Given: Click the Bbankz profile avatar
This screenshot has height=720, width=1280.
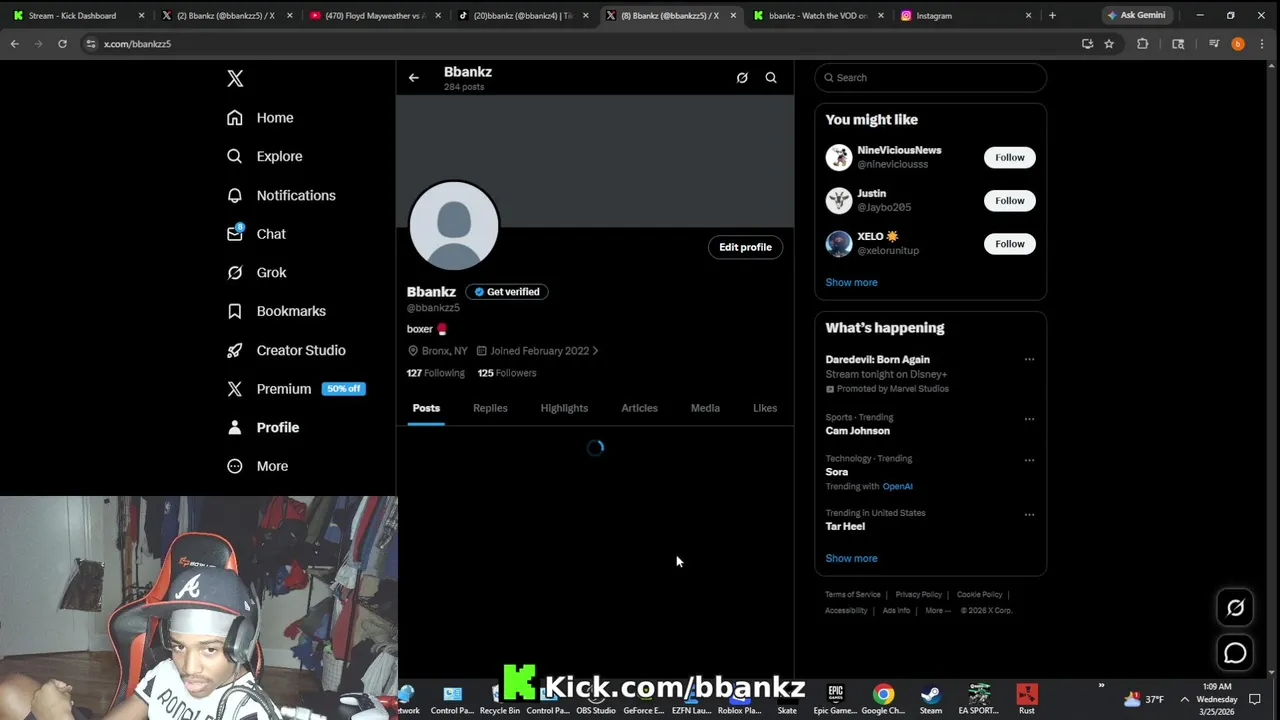Looking at the screenshot, I should coord(454,225).
